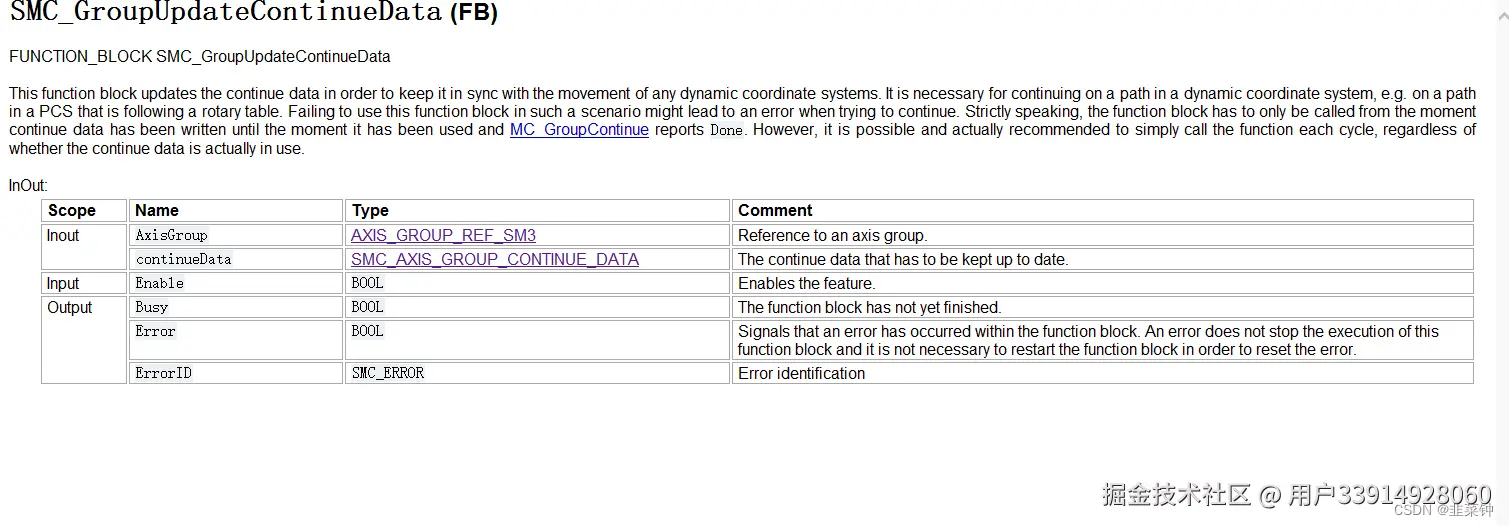The width and height of the screenshot is (1509, 526).
Task: Click the Output scope cell
Action: (x=70, y=308)
